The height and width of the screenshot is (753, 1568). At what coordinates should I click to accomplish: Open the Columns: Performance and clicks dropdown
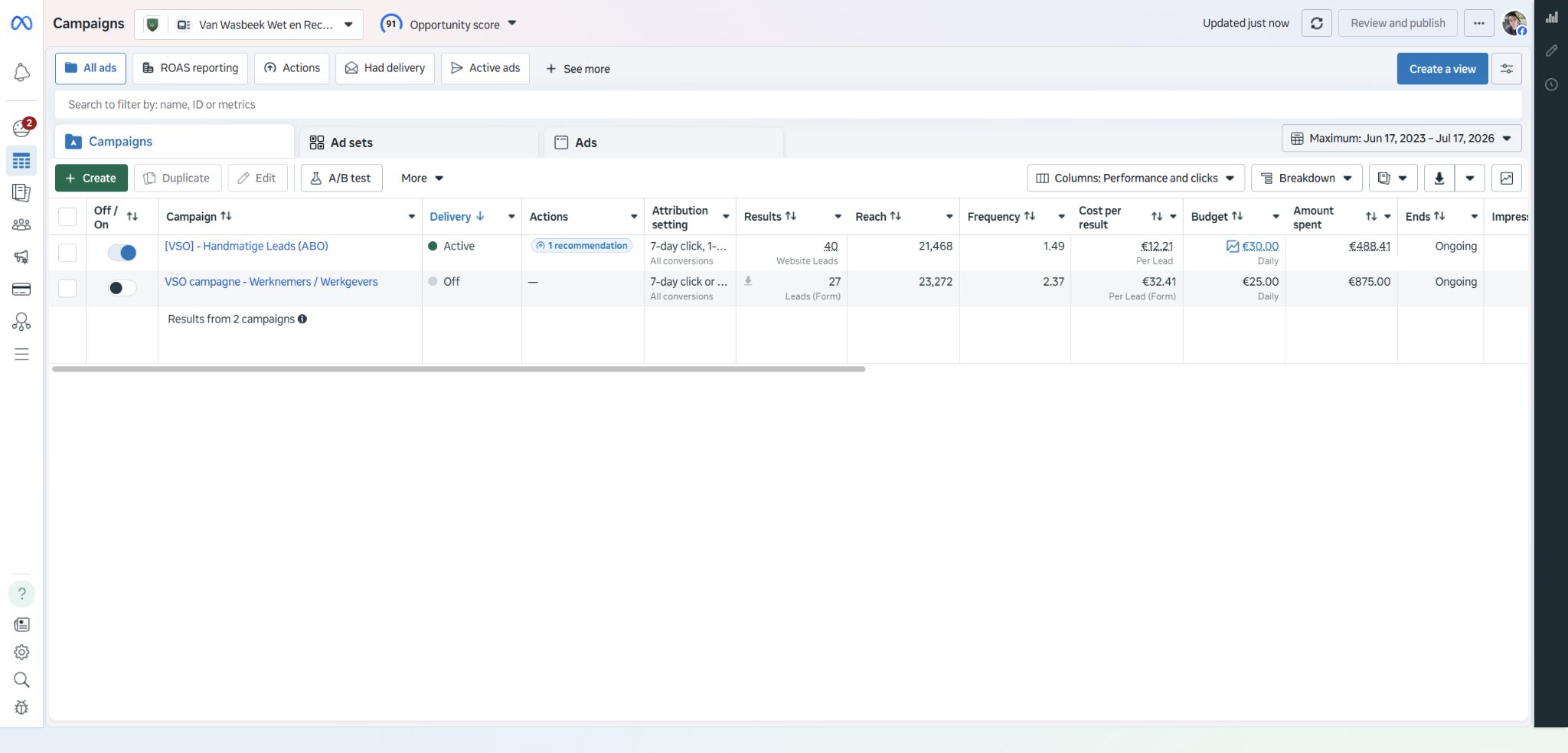pos(1135,178)
